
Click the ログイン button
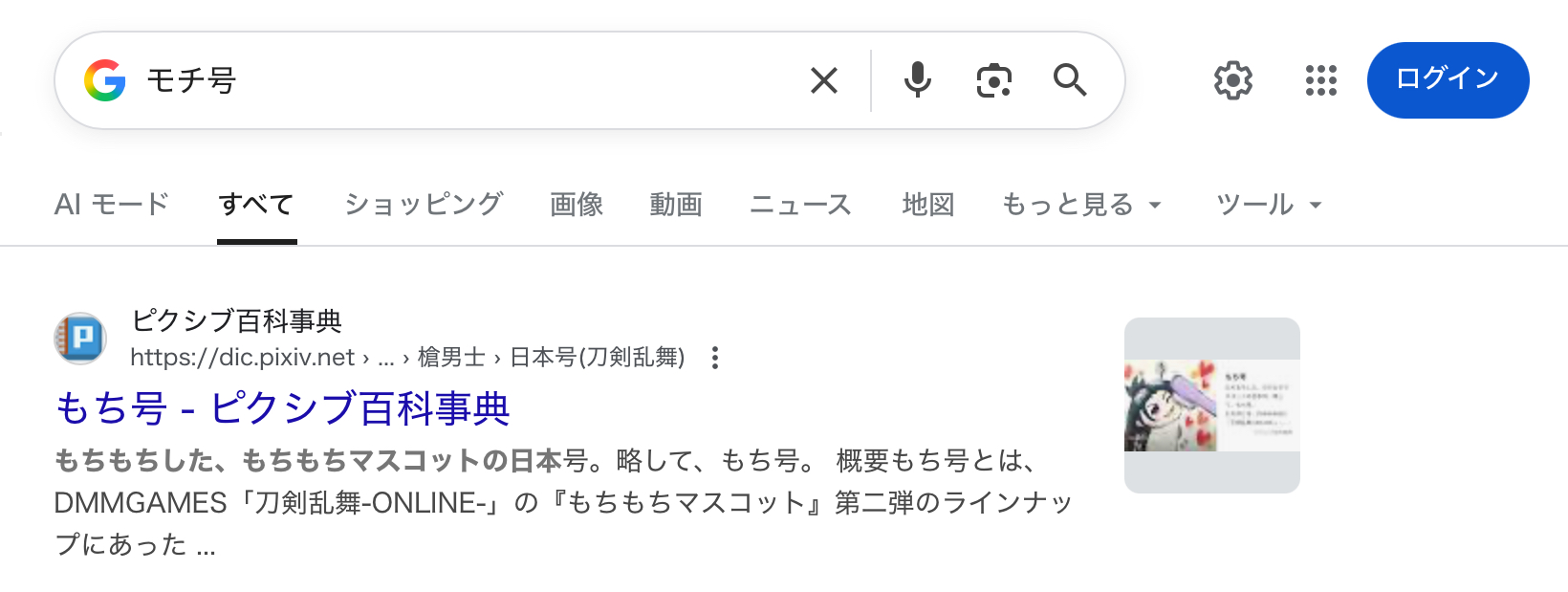click(1448, 80)
